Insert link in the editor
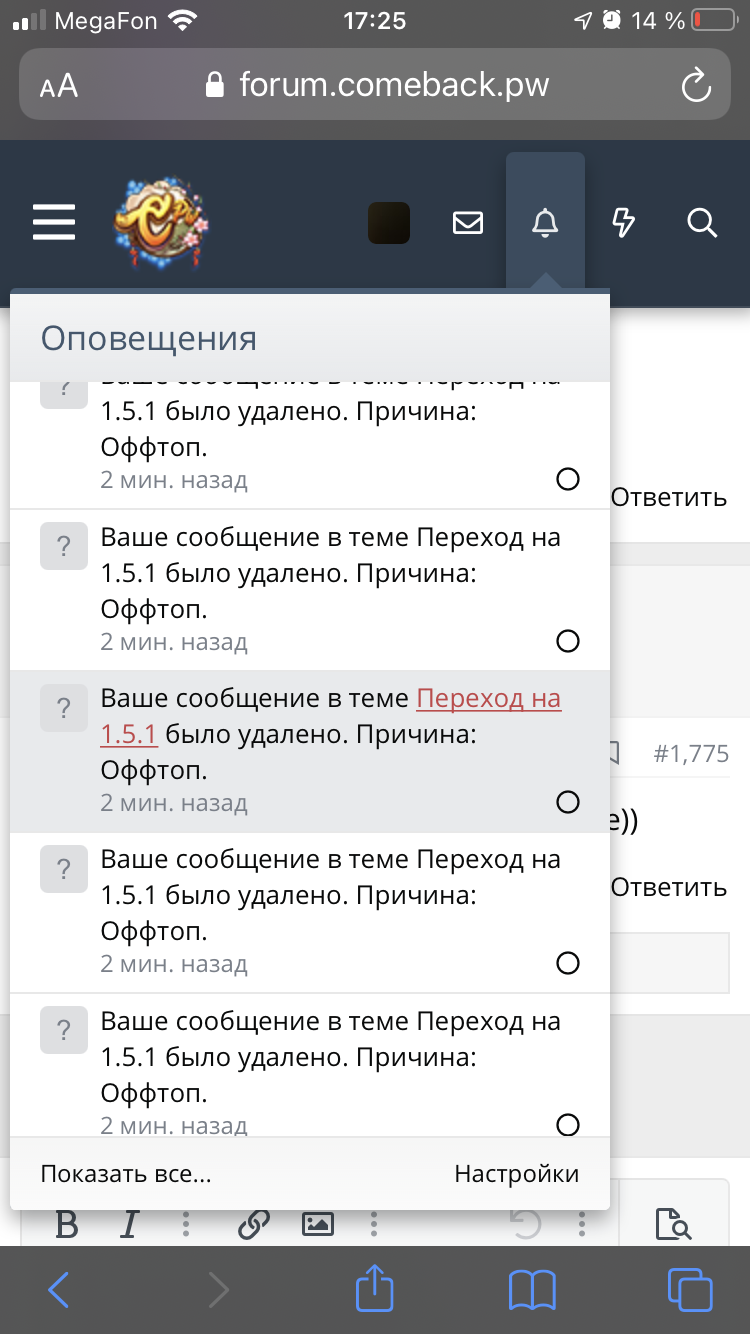The height and width of the screenshot is (1334, 750). (254, 1223)
